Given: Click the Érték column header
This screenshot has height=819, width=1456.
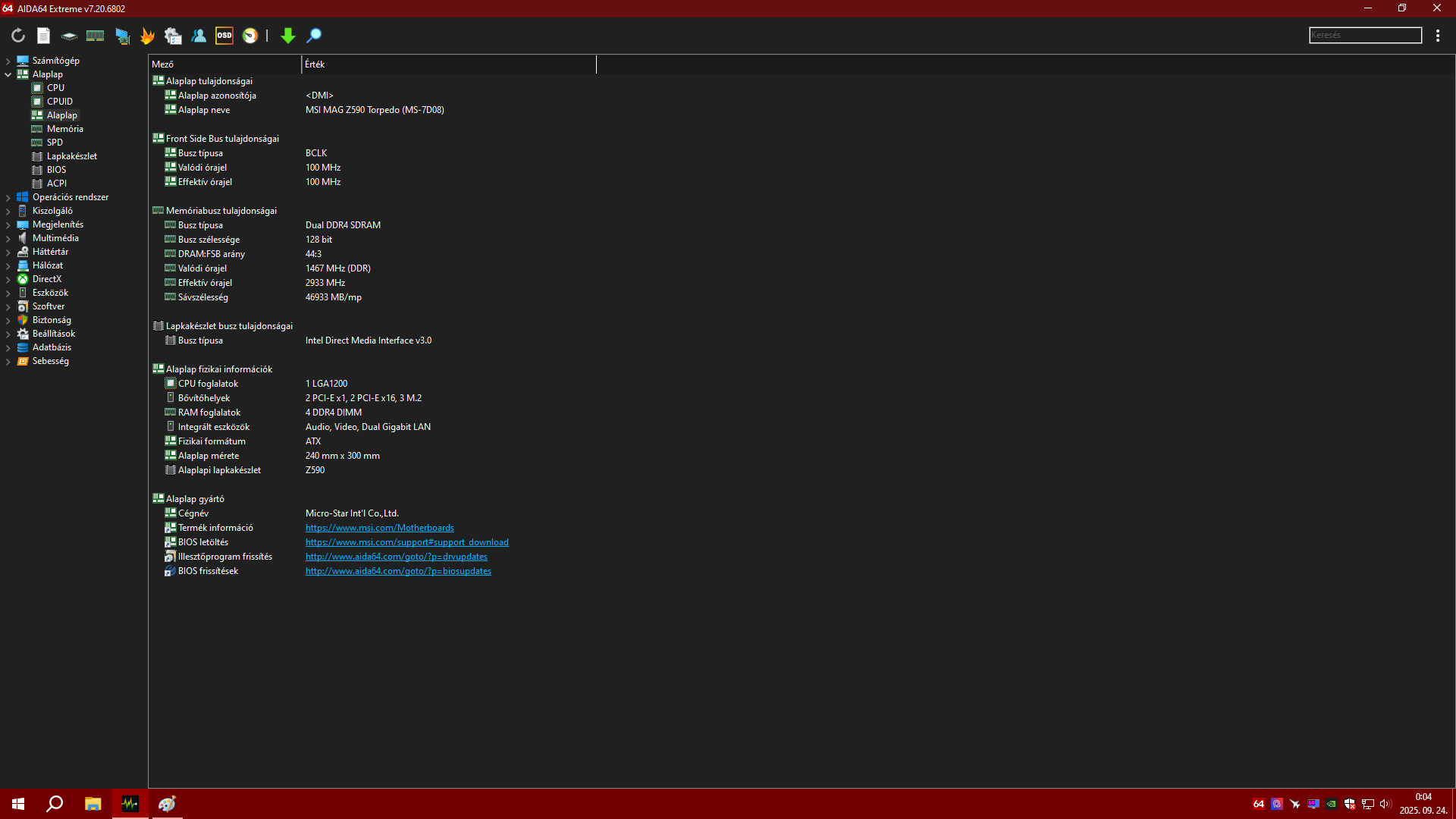Looking at the screenshot, I should [x=447, y=64].
